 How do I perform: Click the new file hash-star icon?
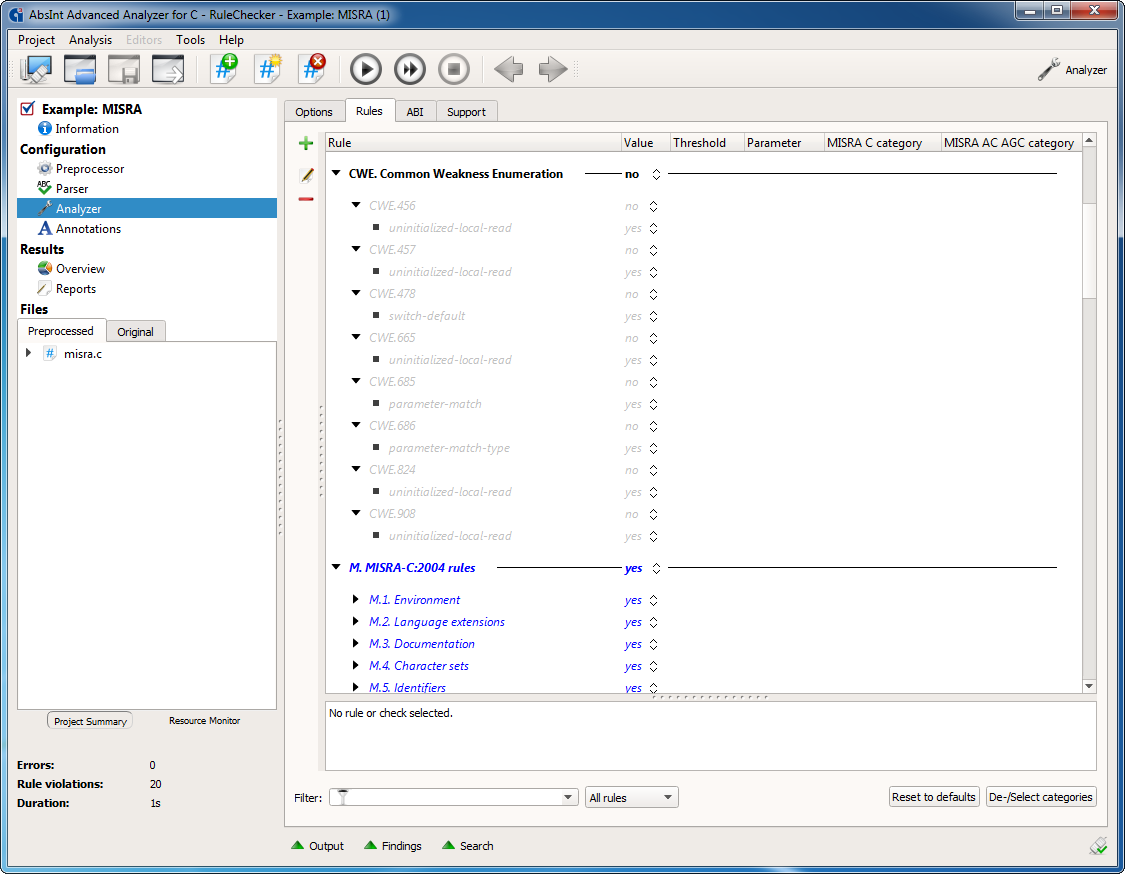(x=268, y=70)
